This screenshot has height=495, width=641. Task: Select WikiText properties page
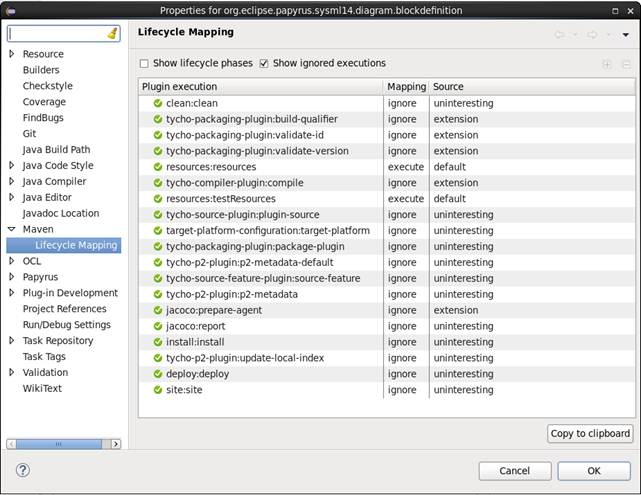[42, 388]
